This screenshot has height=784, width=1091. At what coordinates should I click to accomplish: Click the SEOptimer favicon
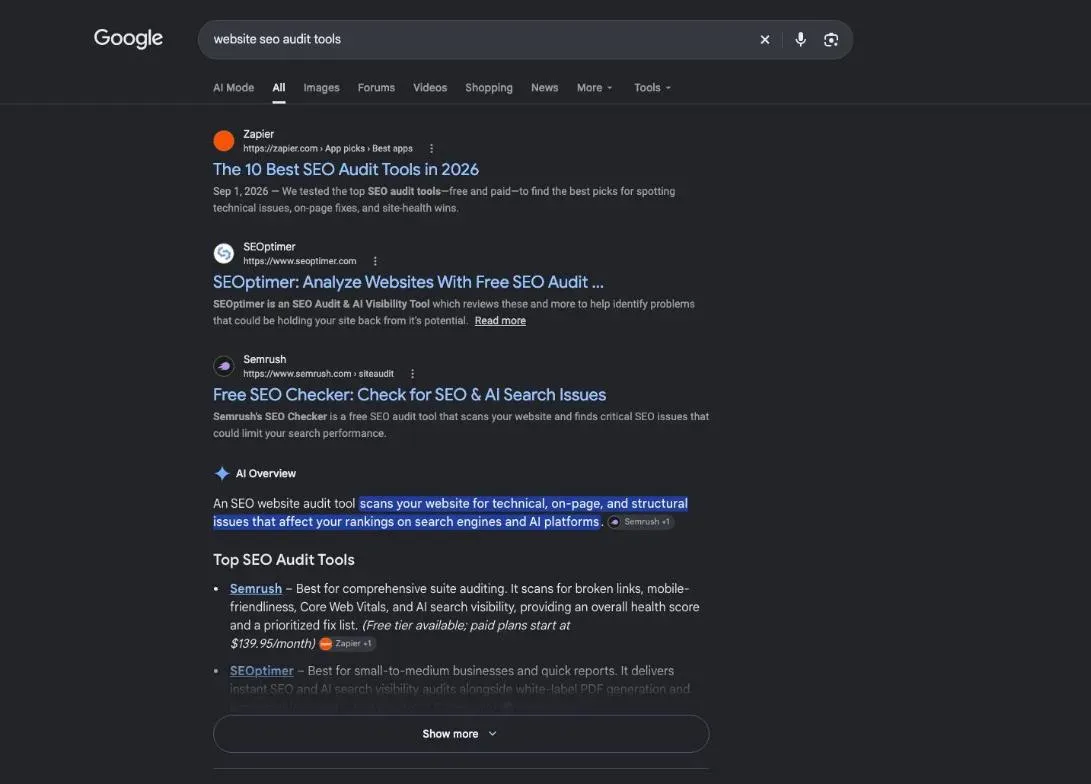coord(223,253)
